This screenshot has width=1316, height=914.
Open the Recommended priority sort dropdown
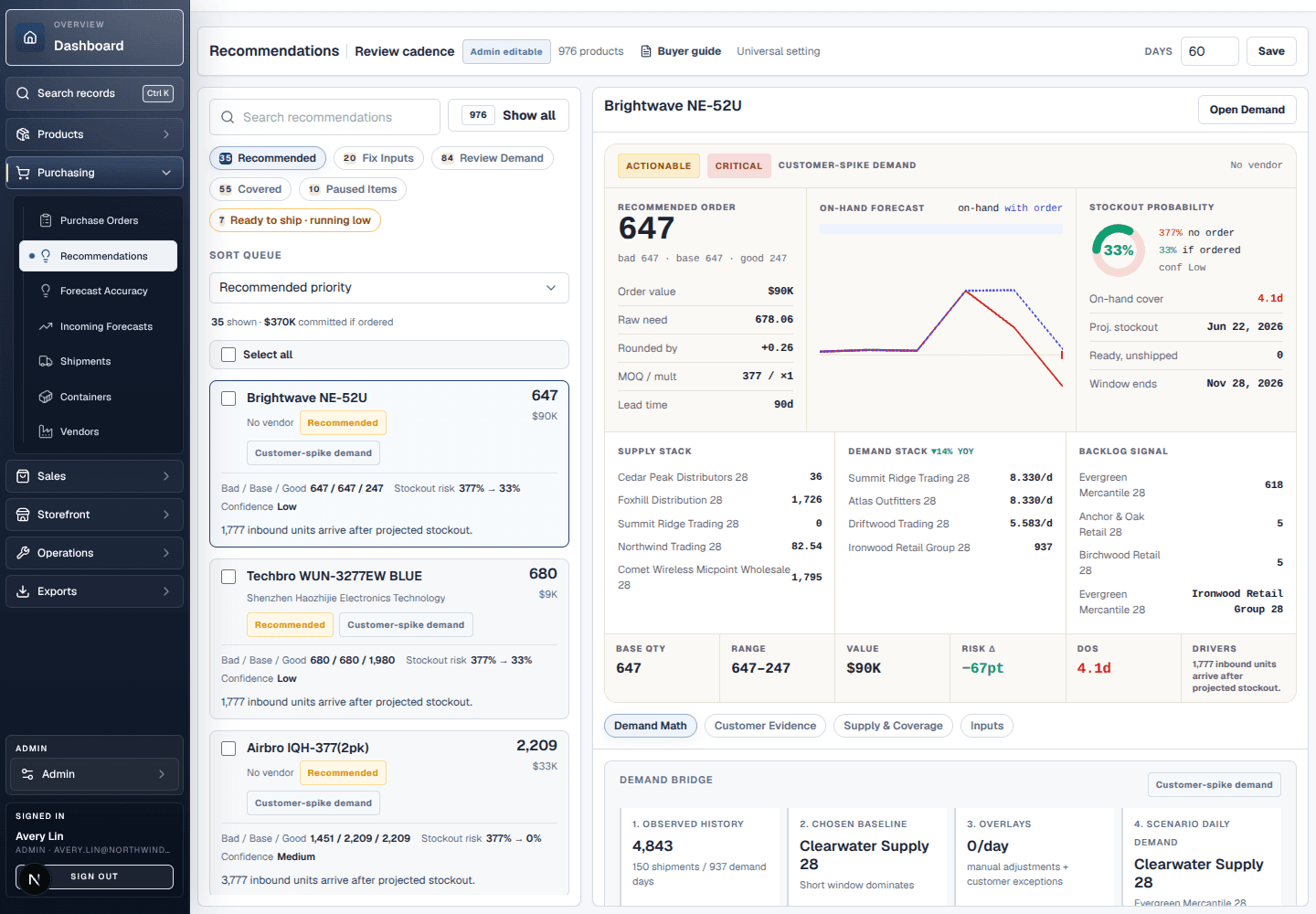click(389, 287)
